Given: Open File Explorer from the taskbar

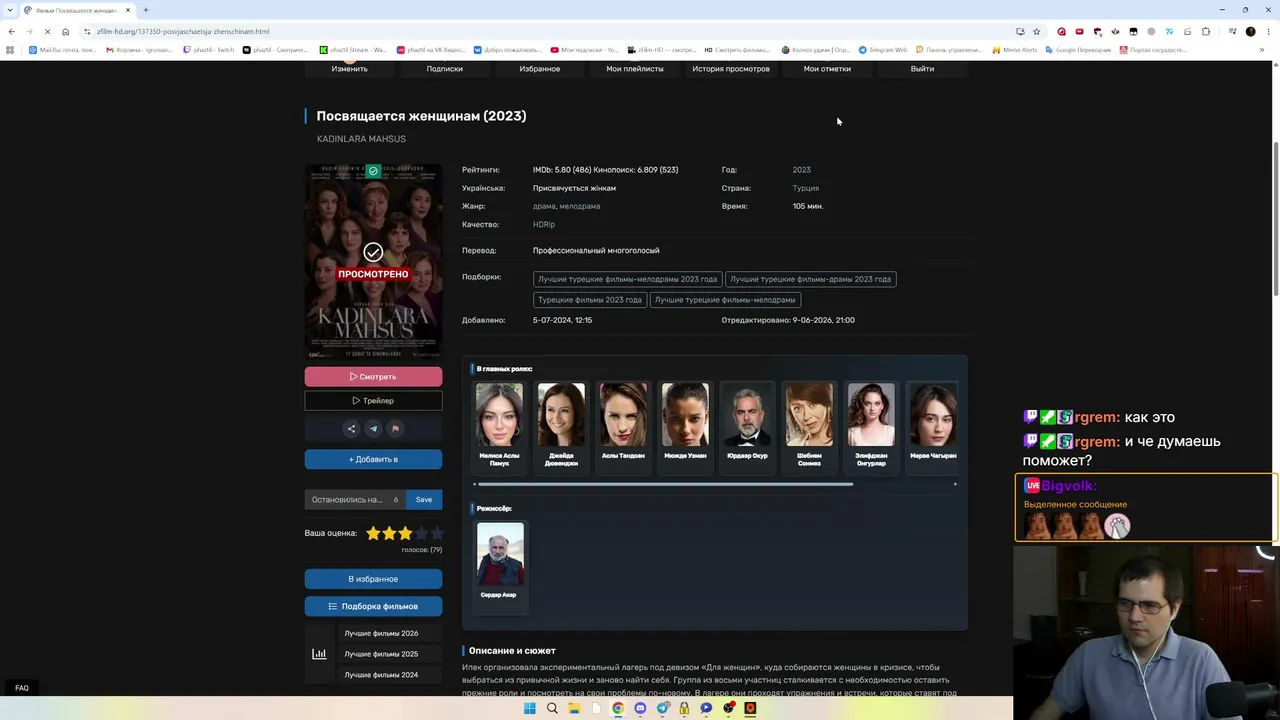Looking at the screenshot, I should click(574, 708).
